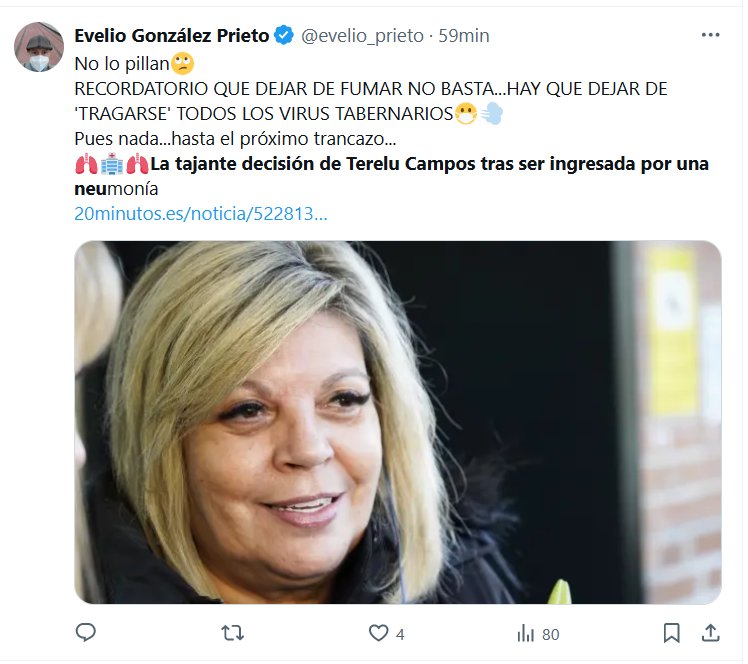Viewport: 748px width, 664px height.
Task: Open the three-dot more options menu
Action: pyautogui.click(x=710, y=35)
